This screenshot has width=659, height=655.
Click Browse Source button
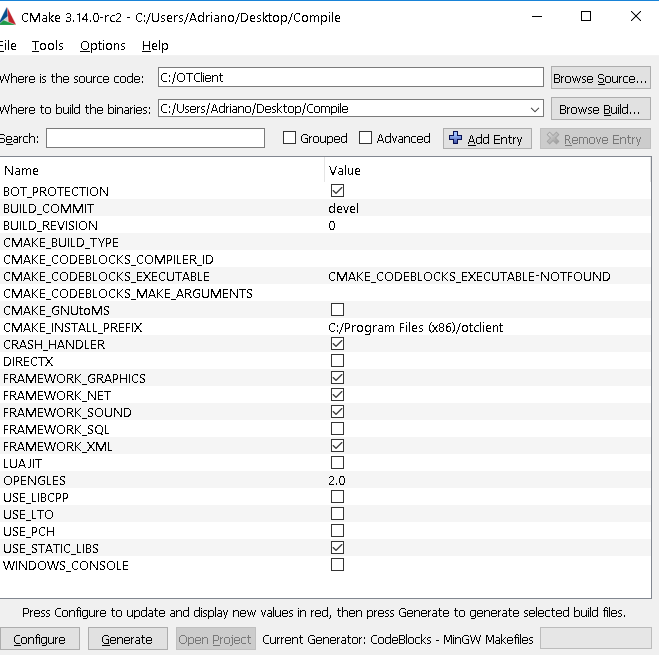[x=600, y=78]
